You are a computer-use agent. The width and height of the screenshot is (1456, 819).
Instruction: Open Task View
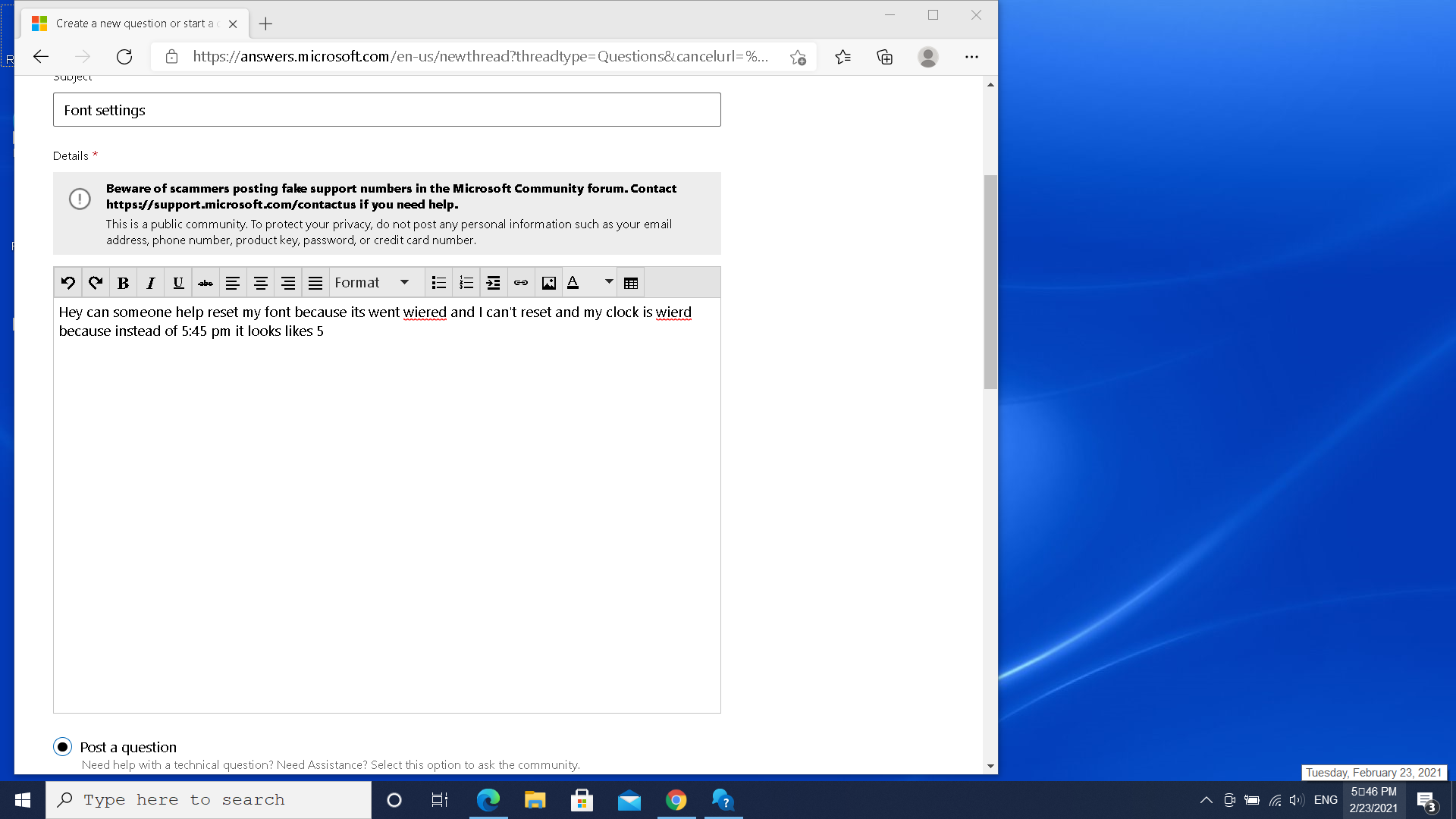pos(440,800)
